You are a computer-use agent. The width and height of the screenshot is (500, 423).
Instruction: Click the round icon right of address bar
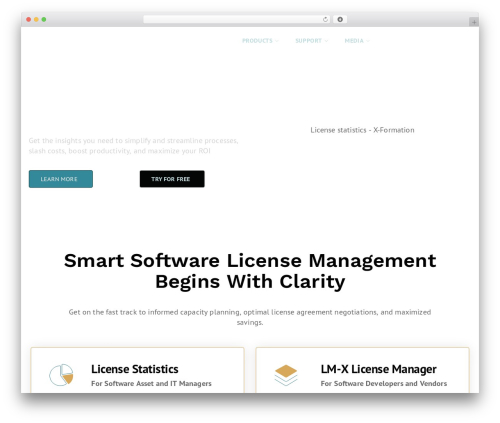coord(340,19)
